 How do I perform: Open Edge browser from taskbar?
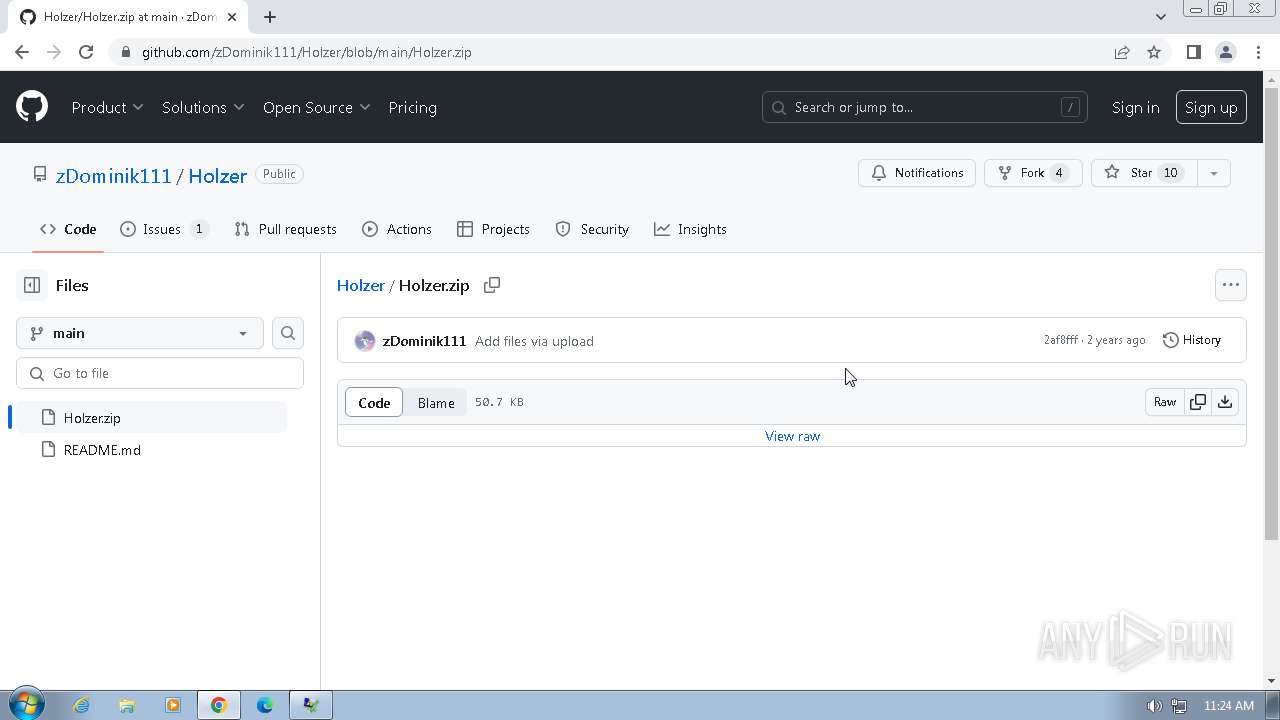[265, 705]
